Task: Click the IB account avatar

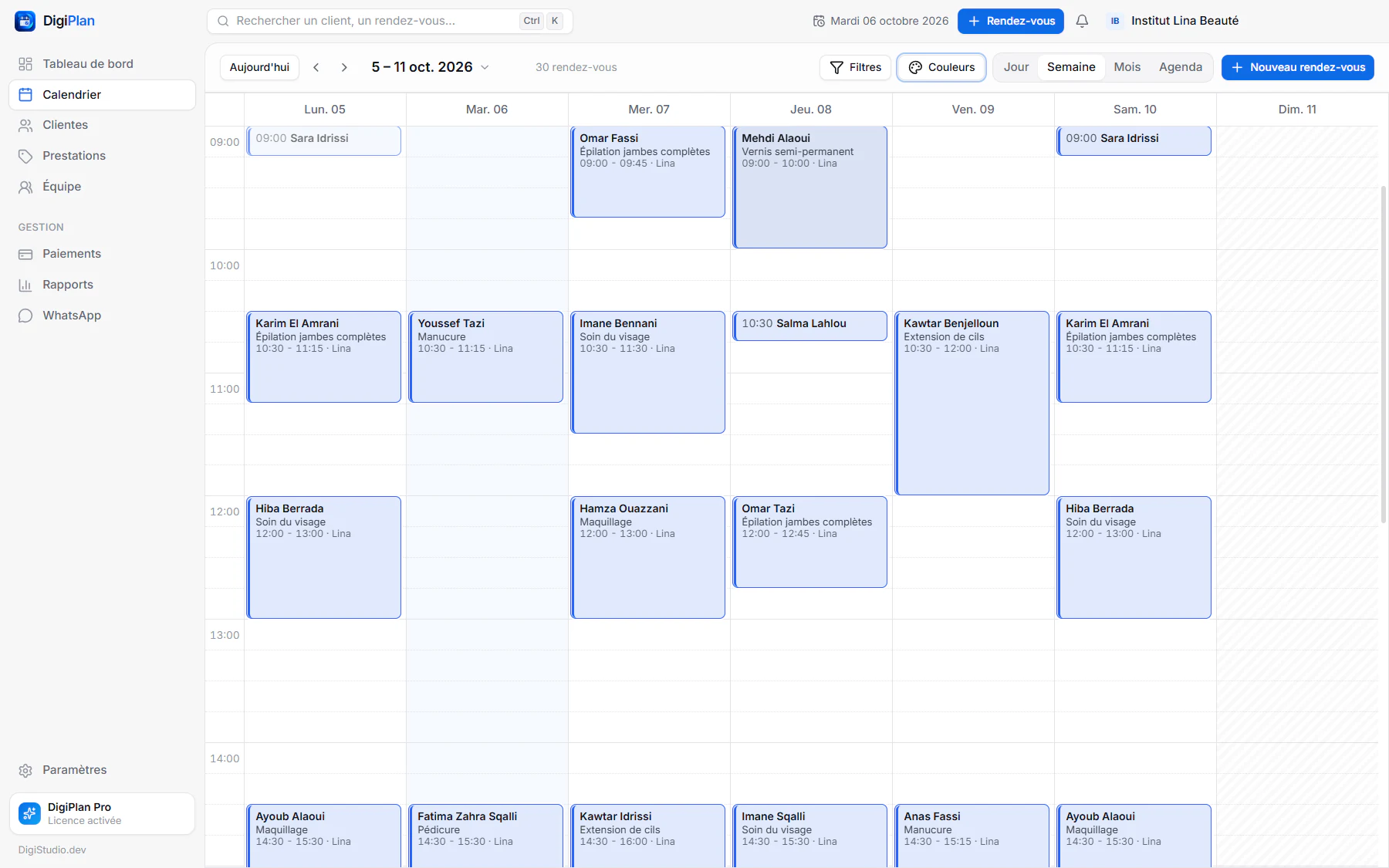Action: (1115, 21)
